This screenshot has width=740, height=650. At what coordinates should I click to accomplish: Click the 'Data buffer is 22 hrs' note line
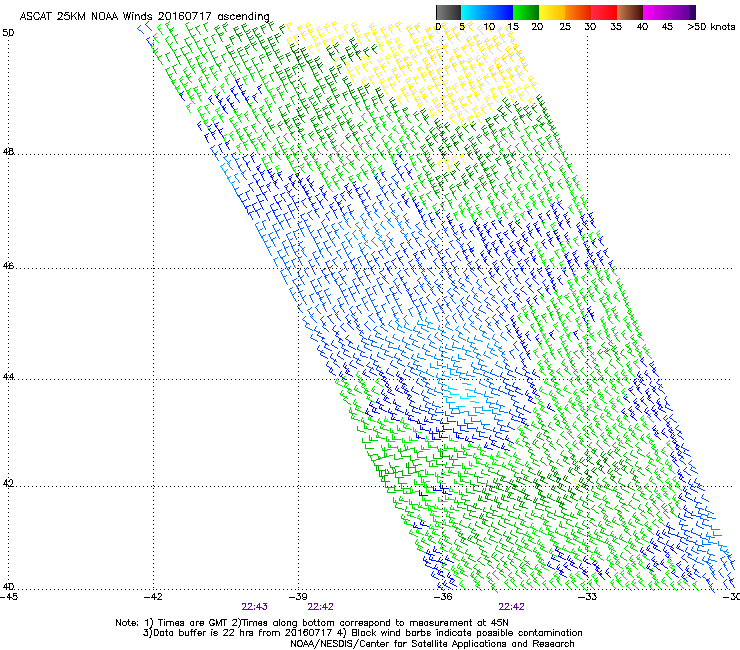click(x=362, y=633)
